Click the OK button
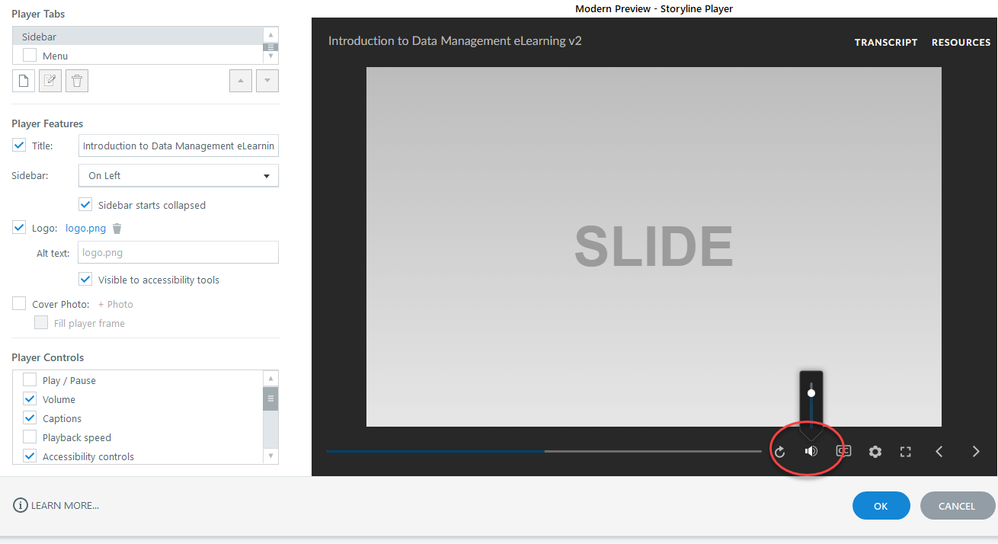This screenshot has width=998, height=544. 881,506
